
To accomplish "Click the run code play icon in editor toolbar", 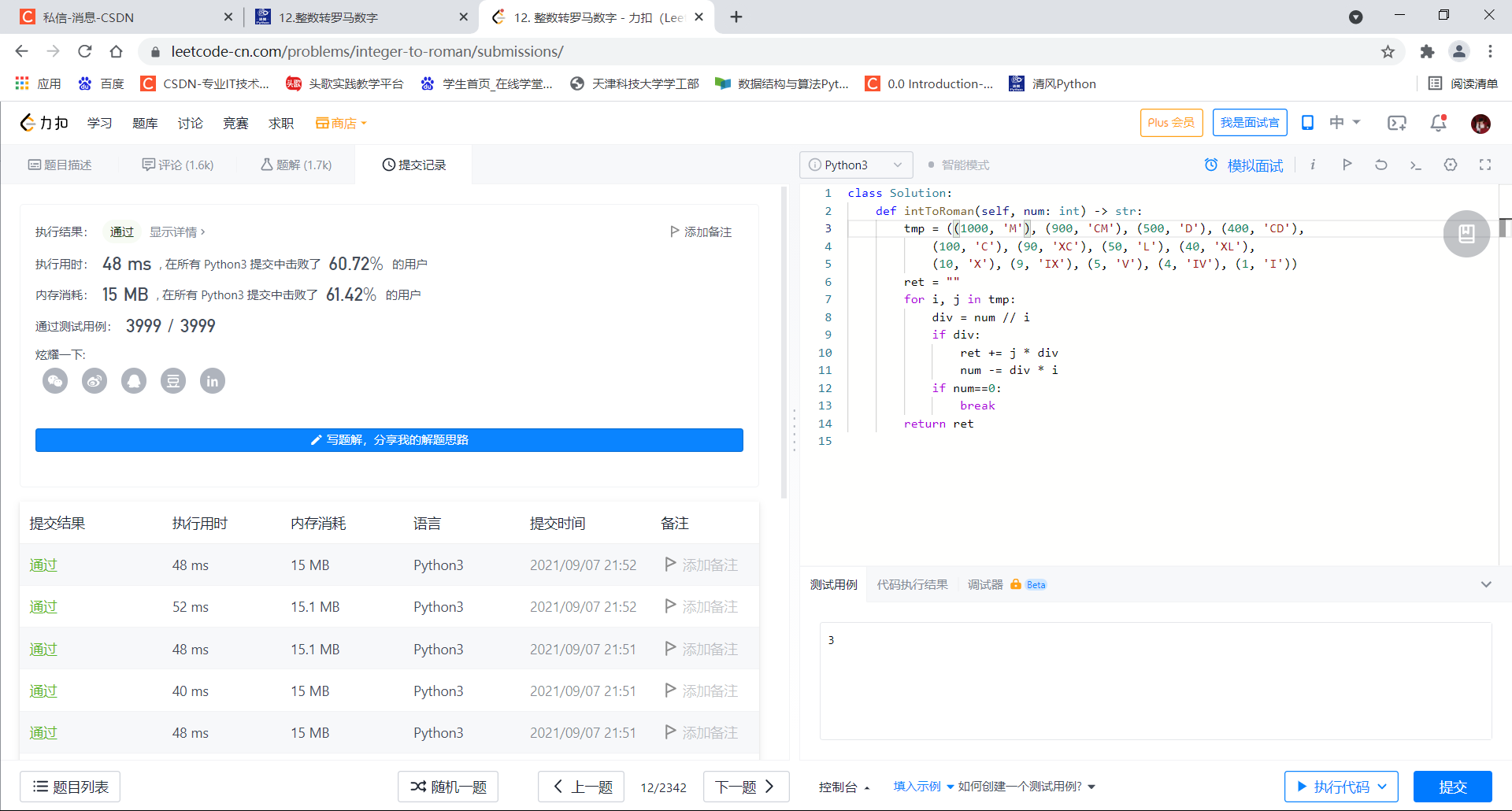I will 1347,165.
